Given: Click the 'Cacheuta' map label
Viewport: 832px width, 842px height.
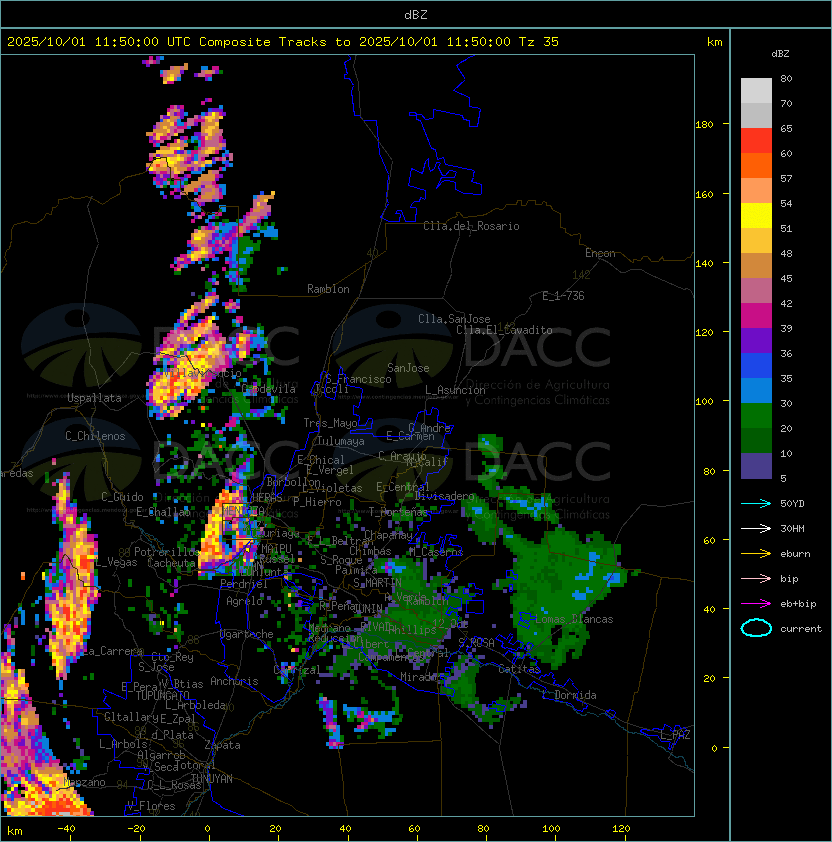Looking at the screenshot, I should [x=171, y=563].
